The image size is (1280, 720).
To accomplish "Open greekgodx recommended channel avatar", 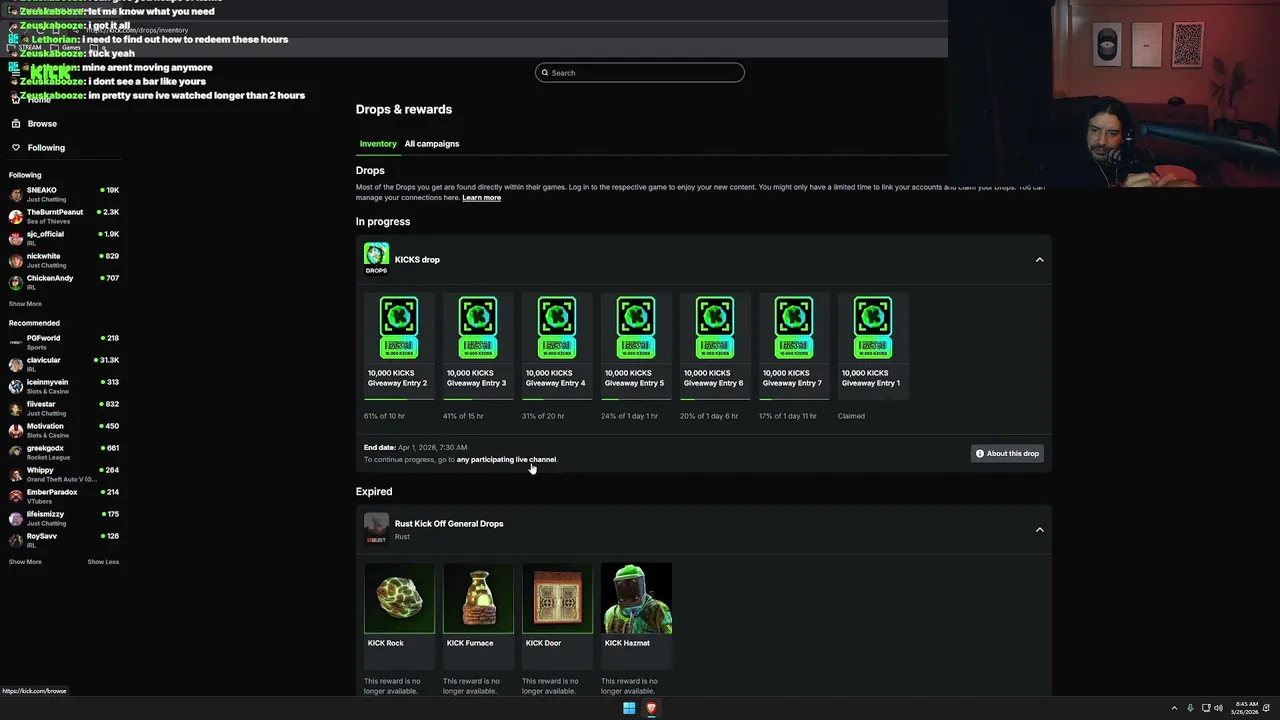I will (16, 452).
